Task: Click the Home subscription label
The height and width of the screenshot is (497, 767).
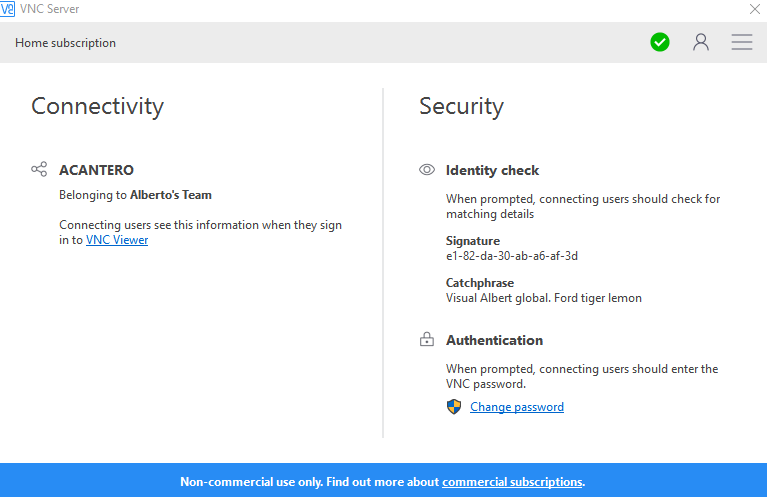Action: click(66, 43)
